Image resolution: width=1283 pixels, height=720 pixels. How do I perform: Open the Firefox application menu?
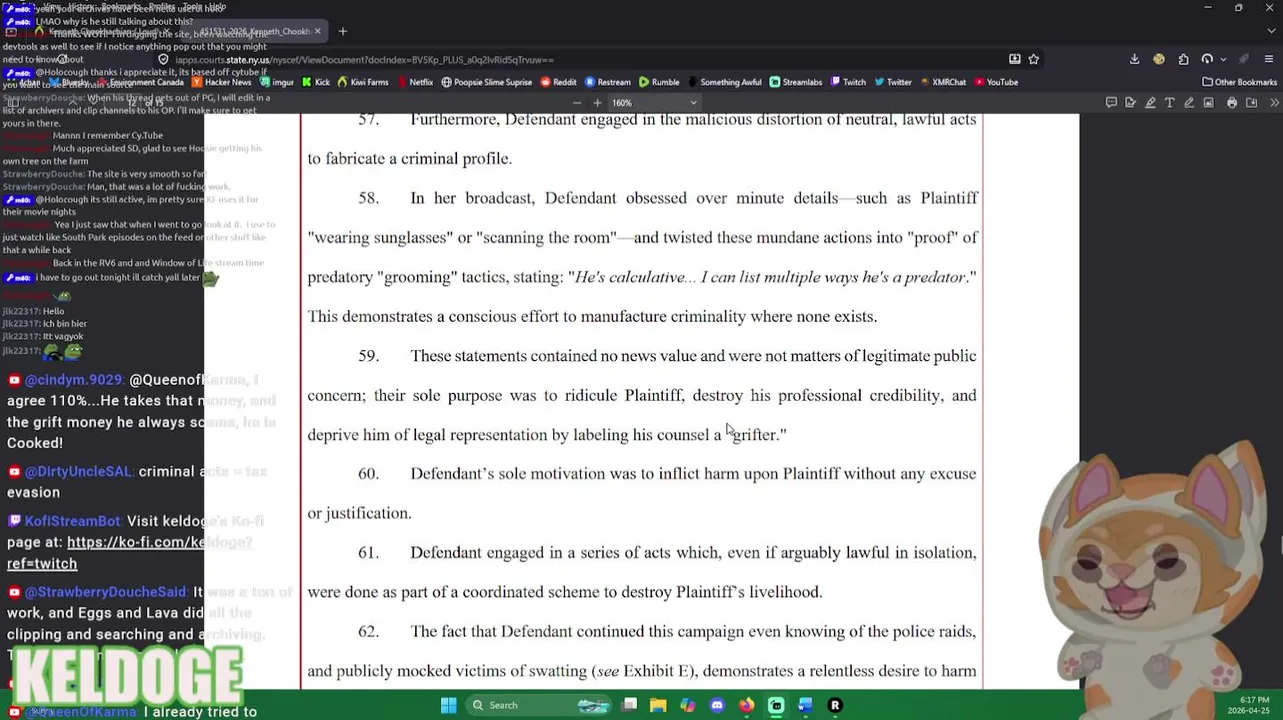pyautogui.click(x=1269, y=59)
